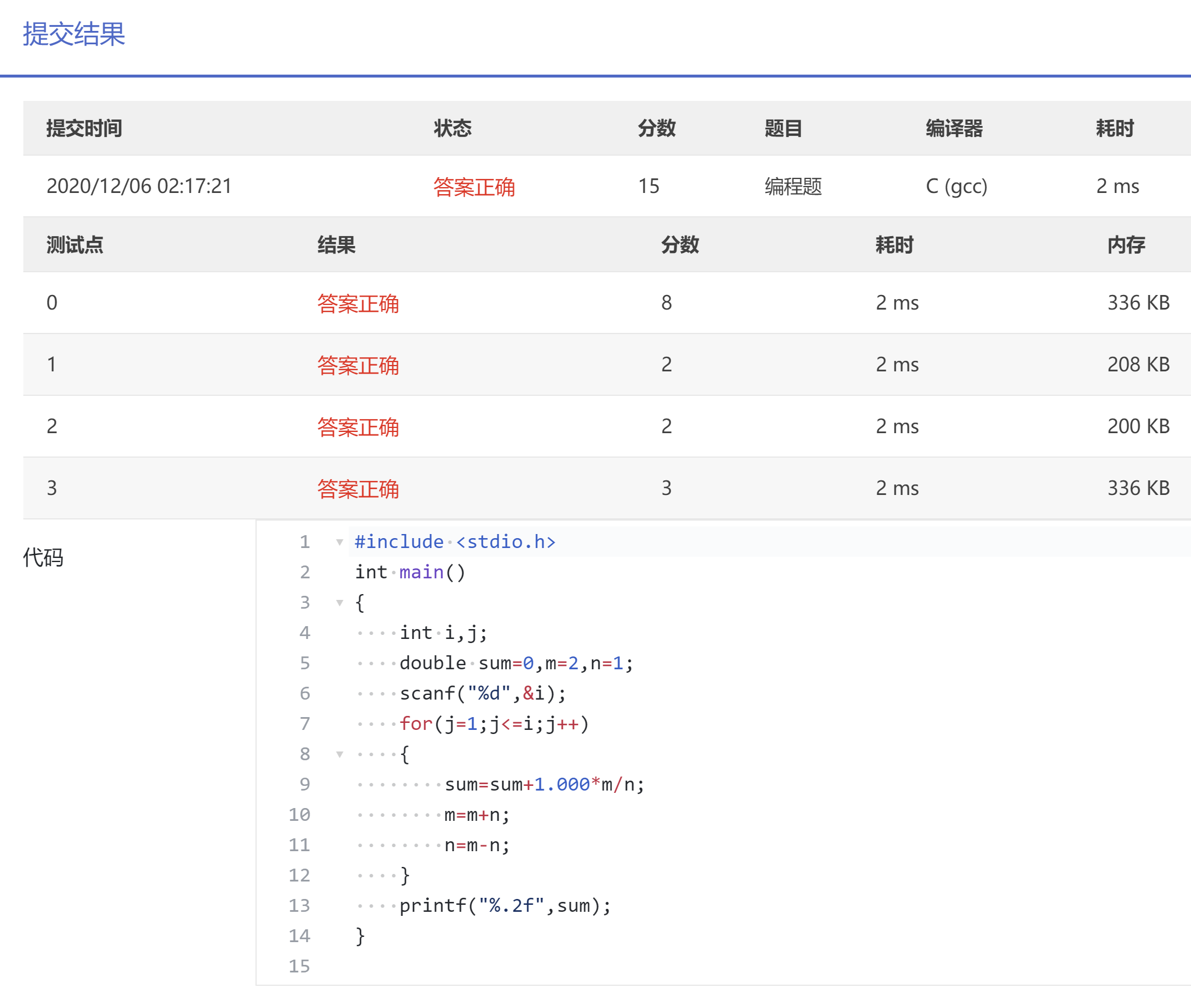This screenshot has height=1008, width=1191.
Task: Click the 结果 column header
Action: tap(337, 245)
